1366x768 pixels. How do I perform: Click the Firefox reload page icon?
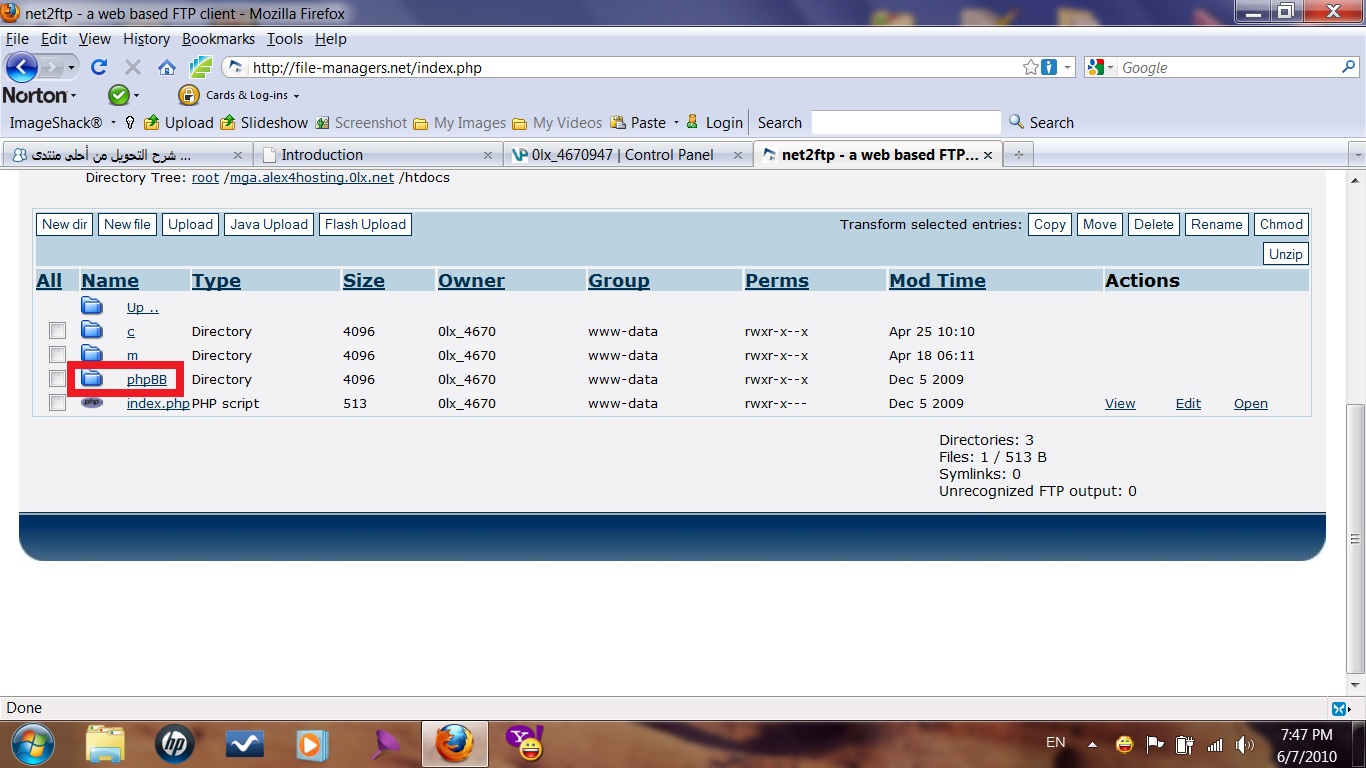point(98,67)
